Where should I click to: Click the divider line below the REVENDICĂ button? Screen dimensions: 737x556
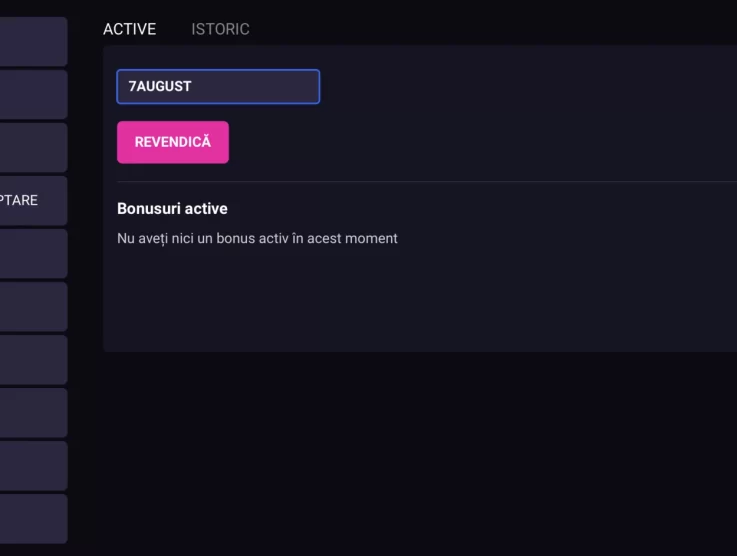[427, 181]
